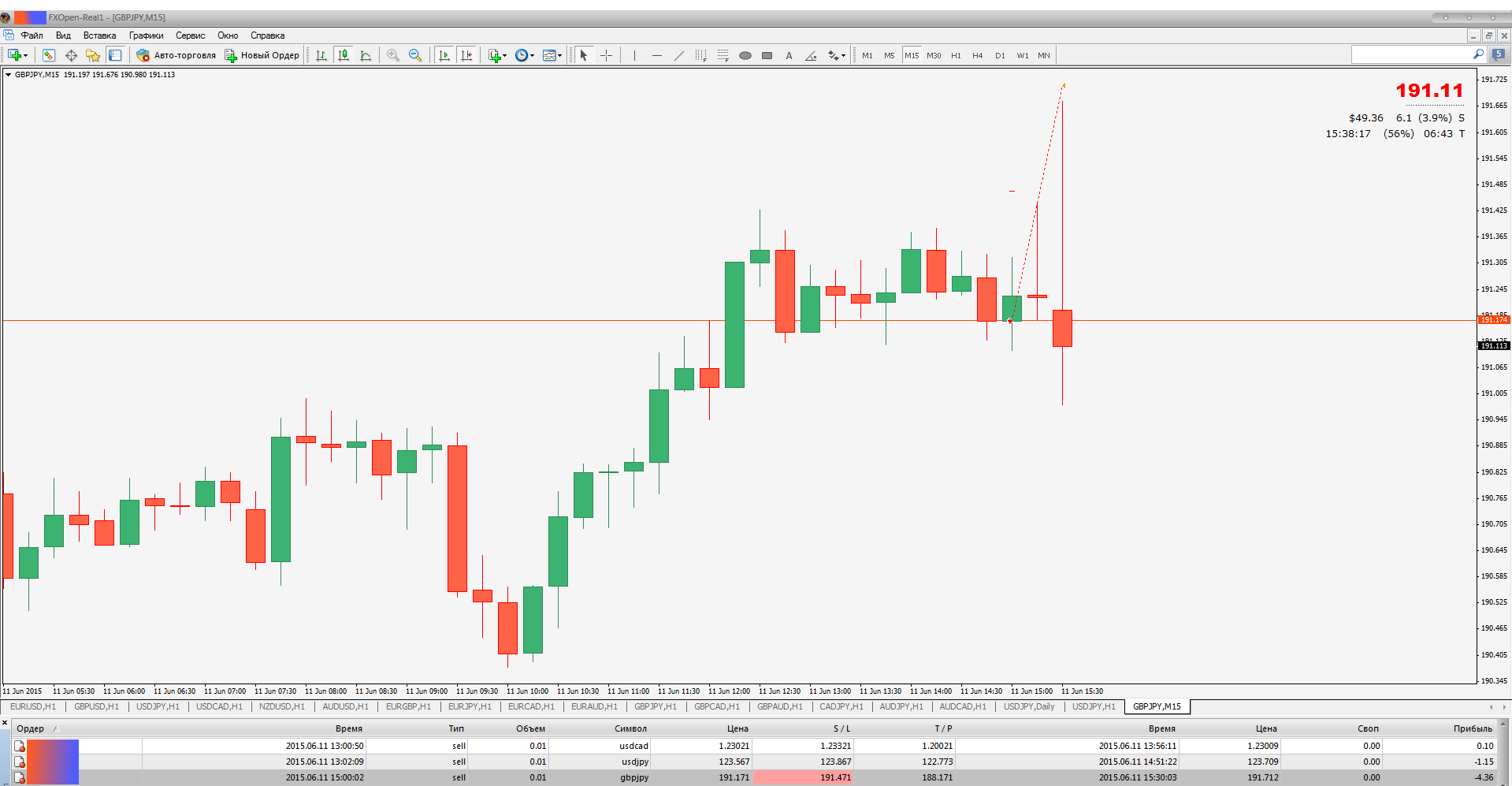Enable the M15 timeframe button
This screenshot has width=1512, height=786.
point(912,55)
